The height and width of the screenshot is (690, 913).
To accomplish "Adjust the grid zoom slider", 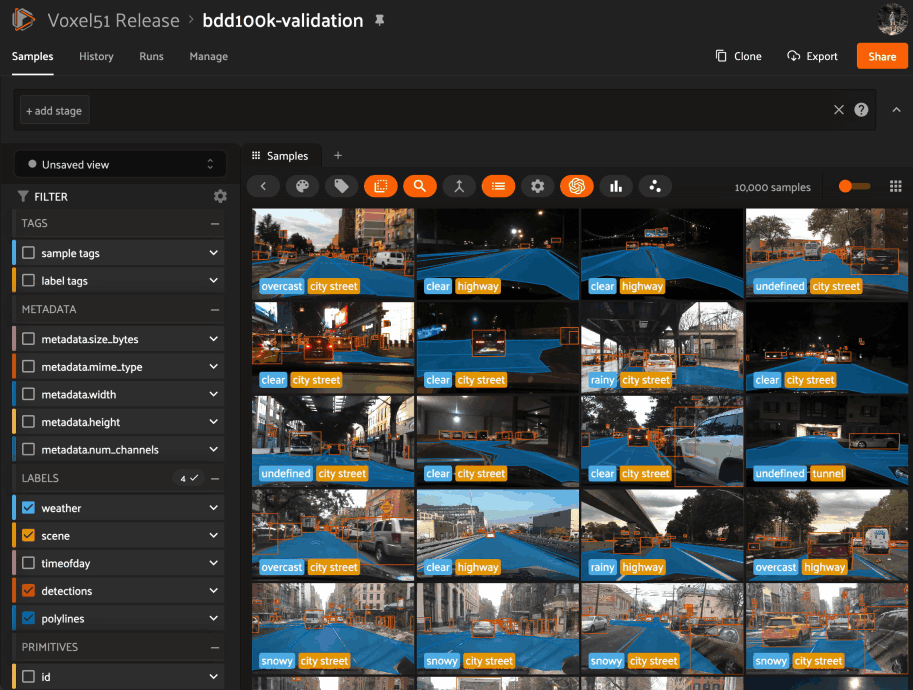I will pyautogui.click(x=854, y=186).
